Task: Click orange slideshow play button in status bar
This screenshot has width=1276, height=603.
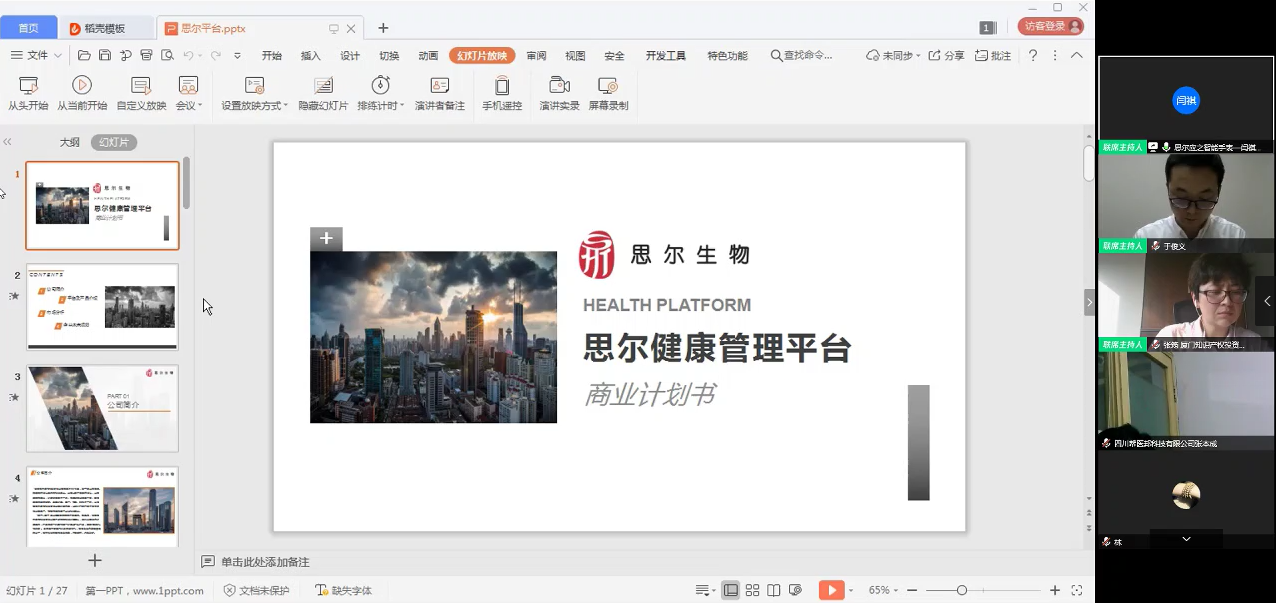Action: point(830,590)
